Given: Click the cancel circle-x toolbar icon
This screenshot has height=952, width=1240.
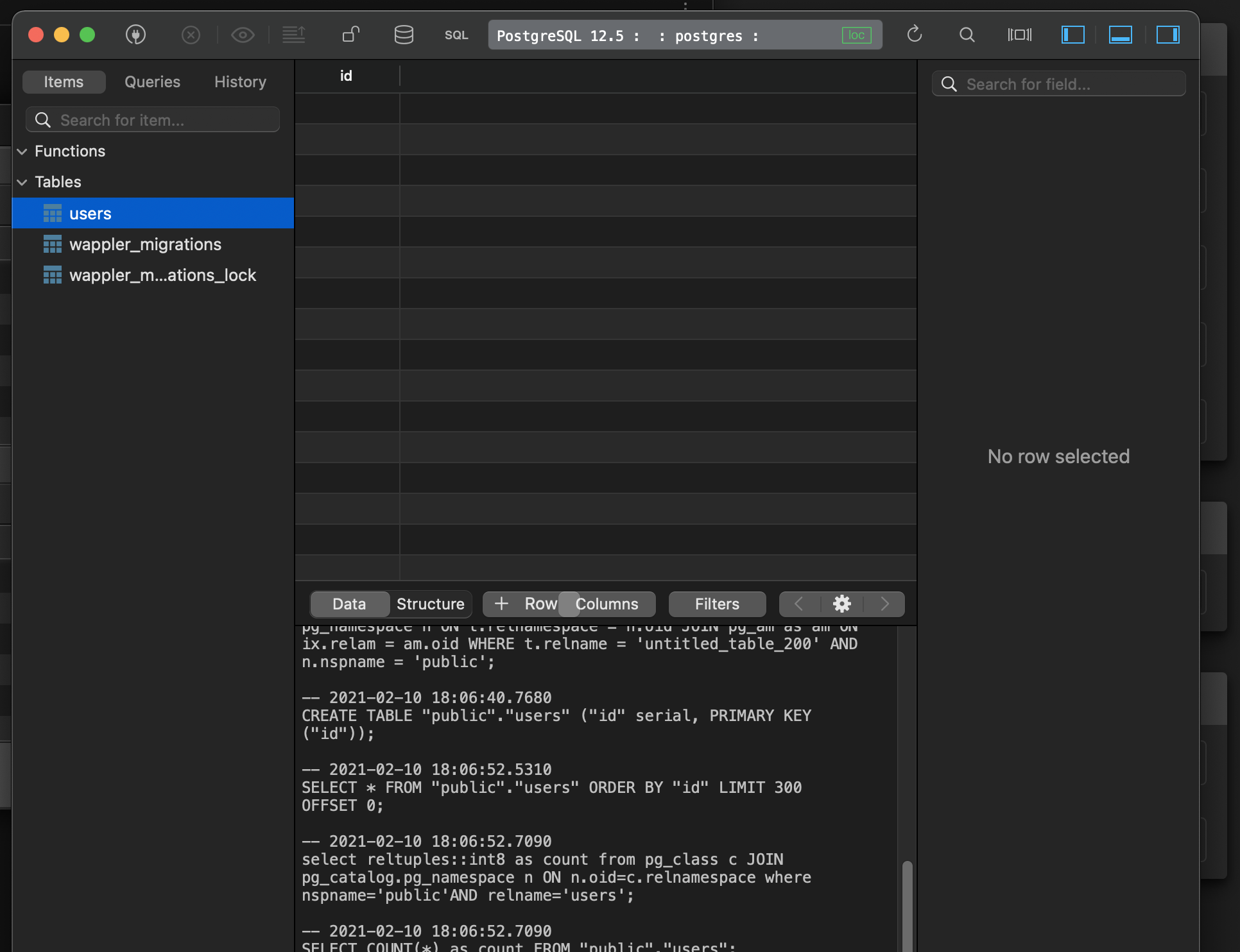Looking at the screenshot, I should 191,35.
